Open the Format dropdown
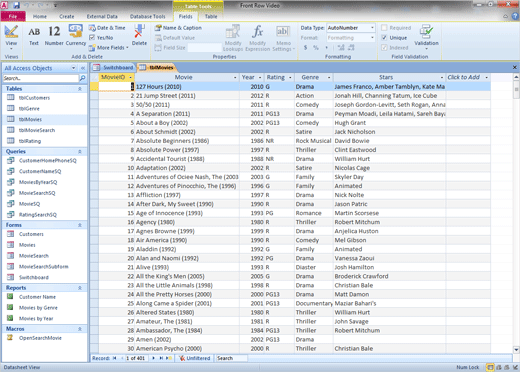Image resolution: width=520 pixels, height=372 pixels. tap(372, 38)
